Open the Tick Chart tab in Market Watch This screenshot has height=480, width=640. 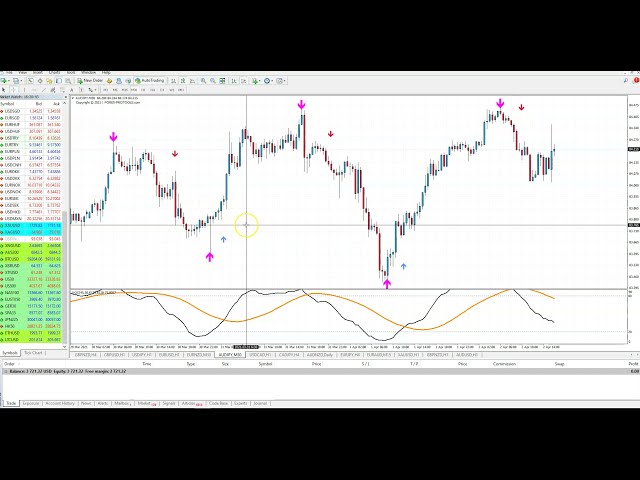[34, 353]
